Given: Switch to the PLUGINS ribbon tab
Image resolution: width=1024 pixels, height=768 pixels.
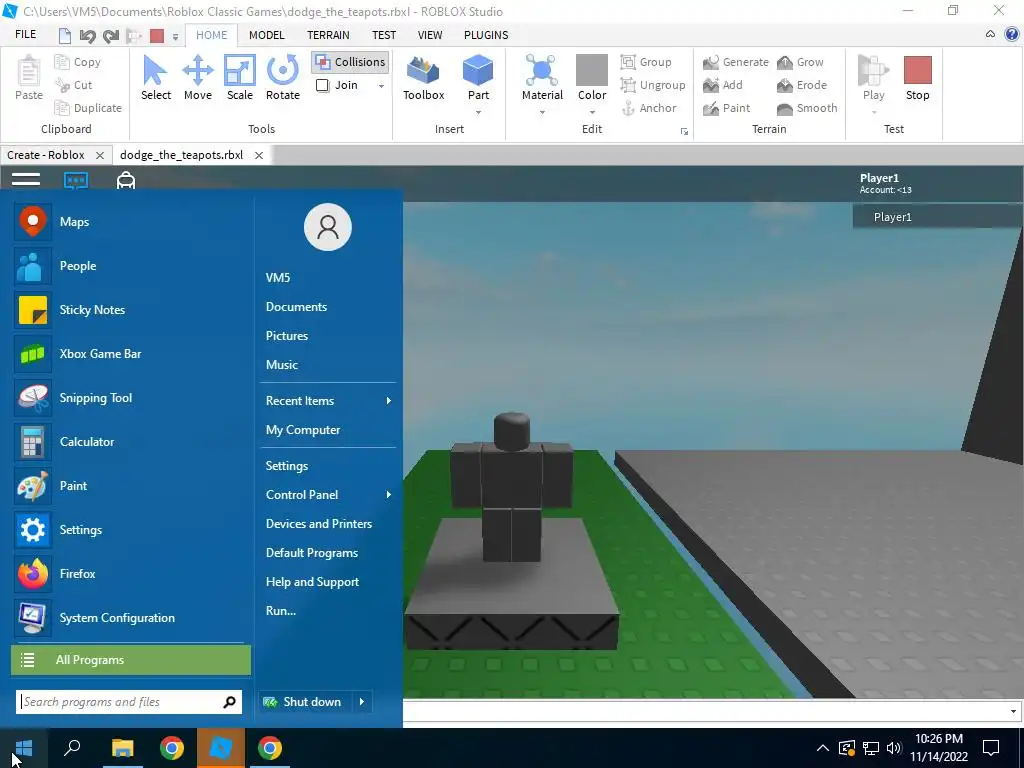Looking at the screenshot, I should [x=486, y=35].
